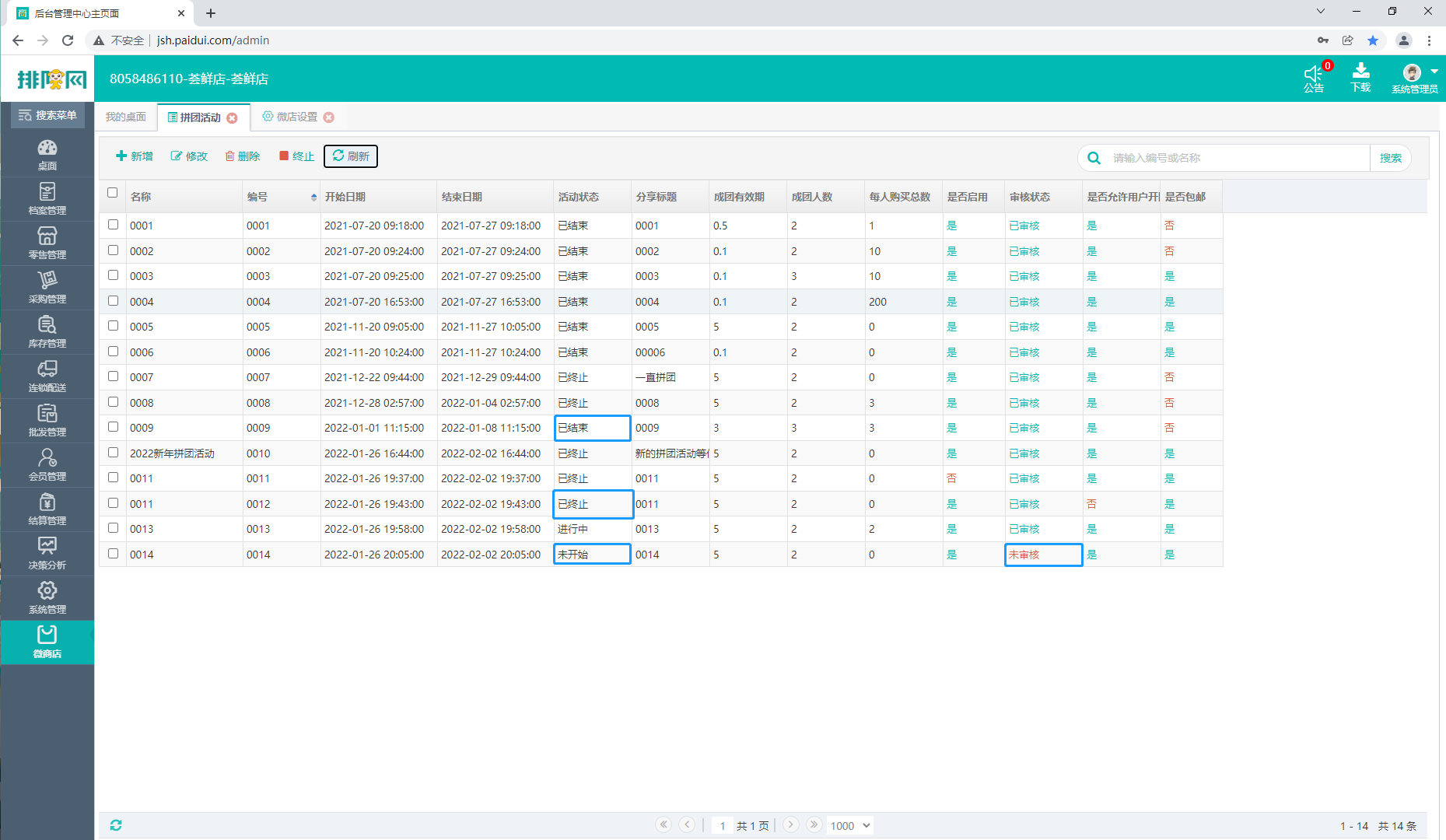Click the browser address bar
The width and height of the screenshot is (1446, 840).
(x=700, y=40)
